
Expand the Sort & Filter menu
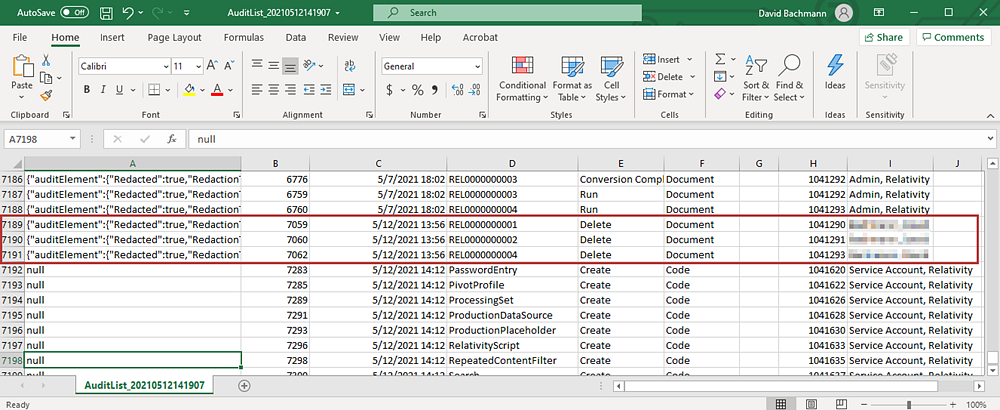[756, 79]
